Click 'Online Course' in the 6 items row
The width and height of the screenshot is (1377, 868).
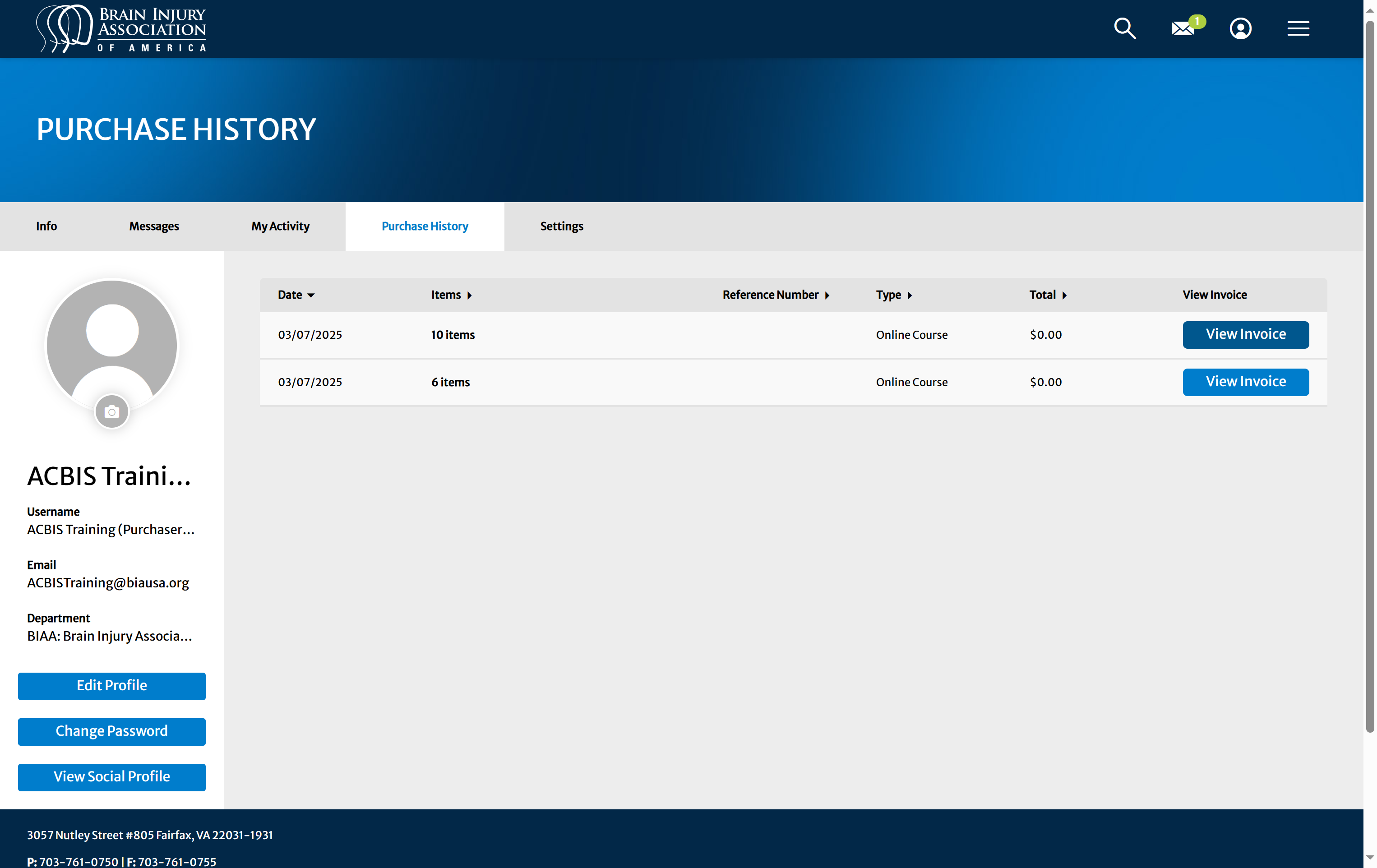[x=911, y=382]
